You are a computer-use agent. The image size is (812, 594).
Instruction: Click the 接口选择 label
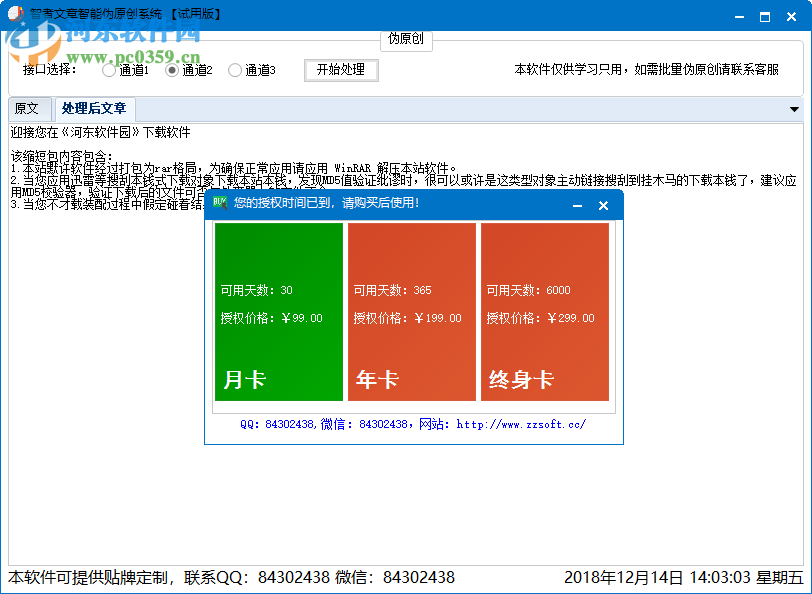click(x=50, y=69)
